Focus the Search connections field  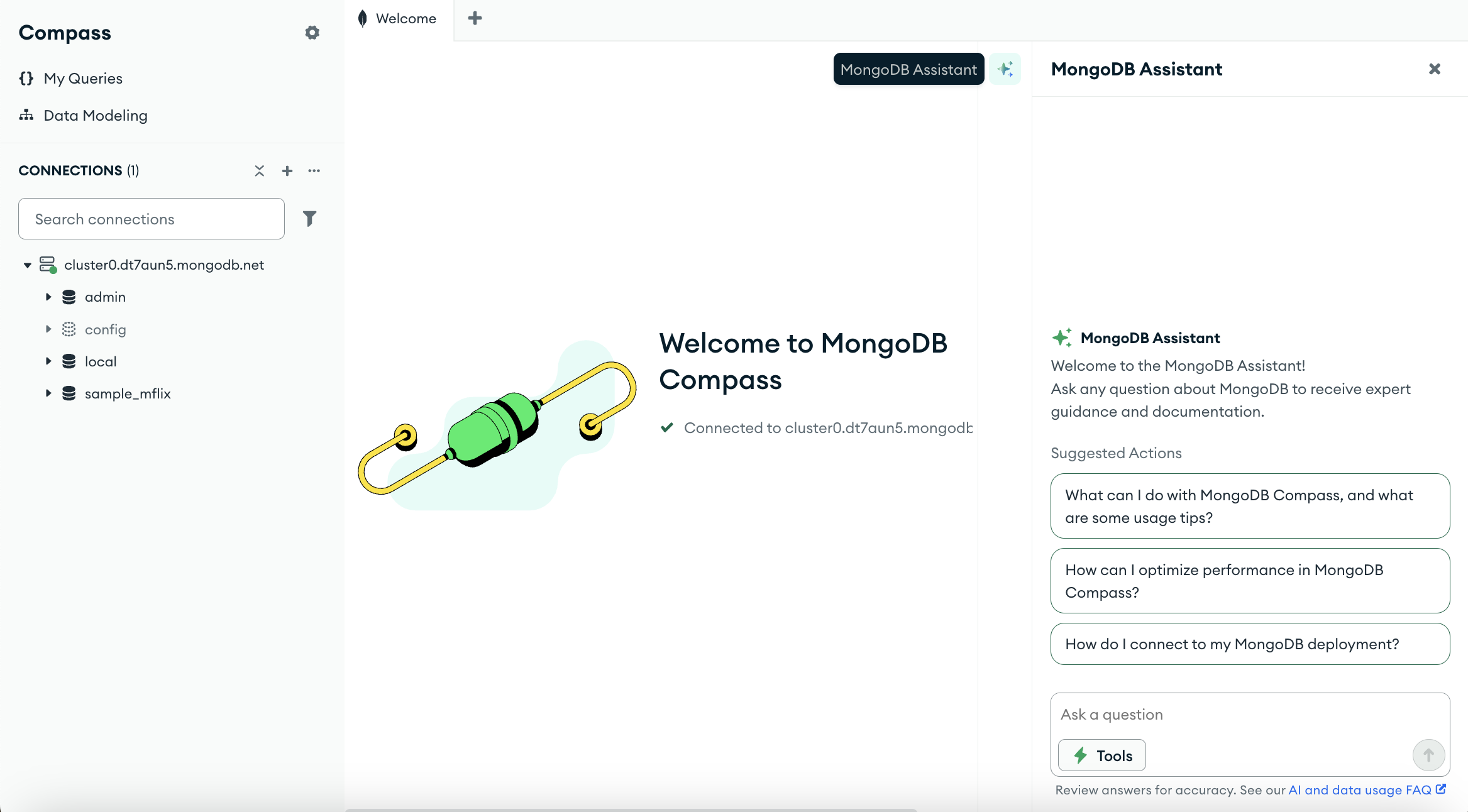151,219
